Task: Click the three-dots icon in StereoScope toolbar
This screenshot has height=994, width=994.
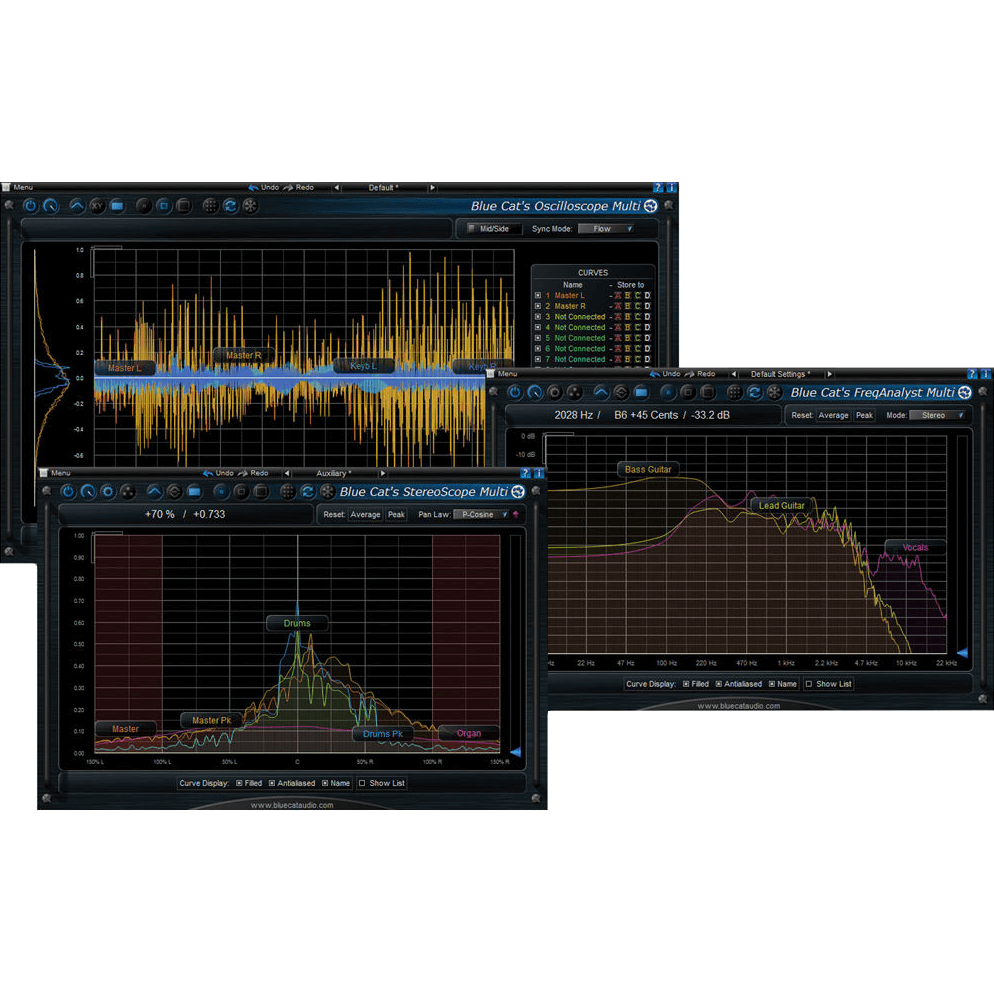Action: coord(127,491)
